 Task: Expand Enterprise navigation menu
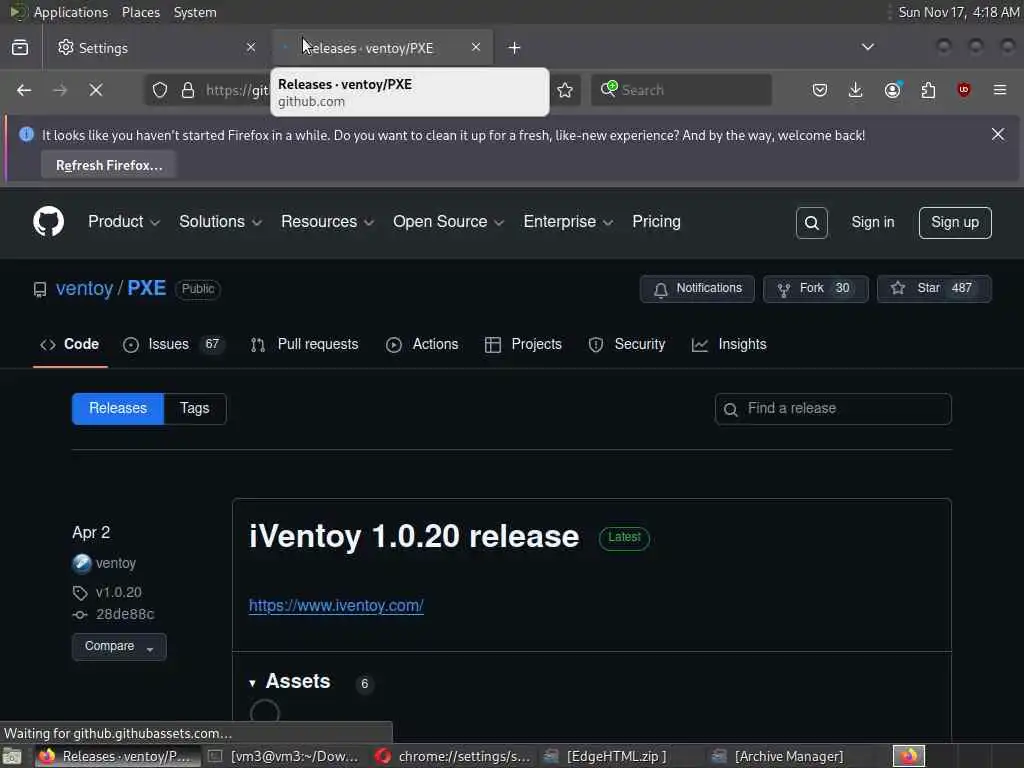tap(568, 222)
